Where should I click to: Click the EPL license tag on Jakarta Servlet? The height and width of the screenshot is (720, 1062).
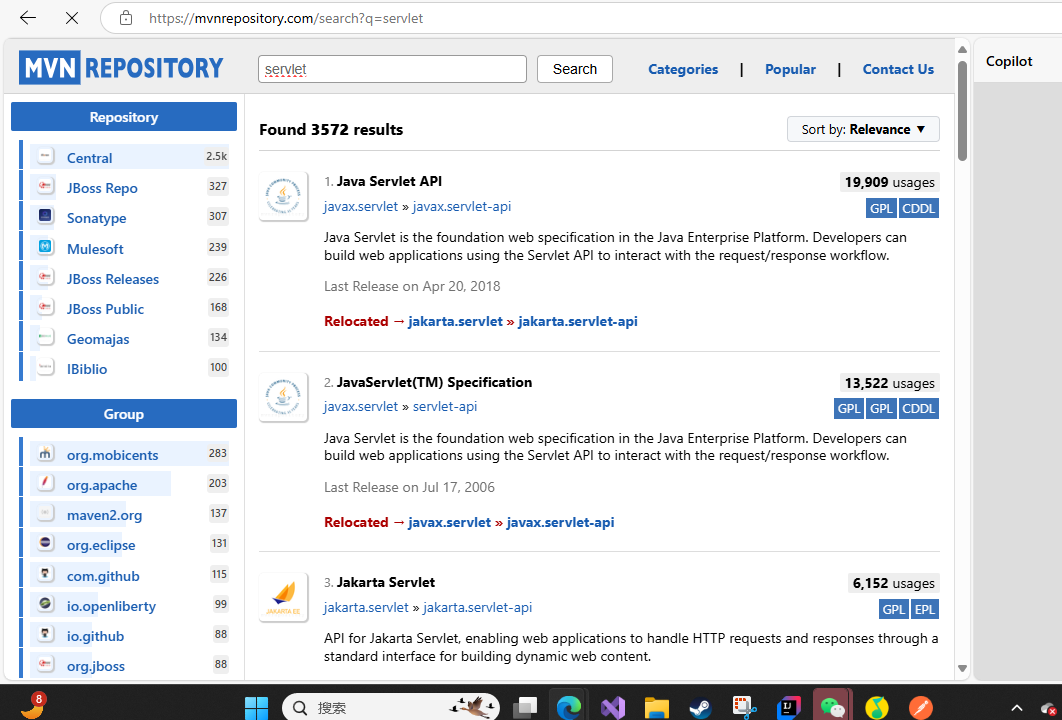coord(925,609)
